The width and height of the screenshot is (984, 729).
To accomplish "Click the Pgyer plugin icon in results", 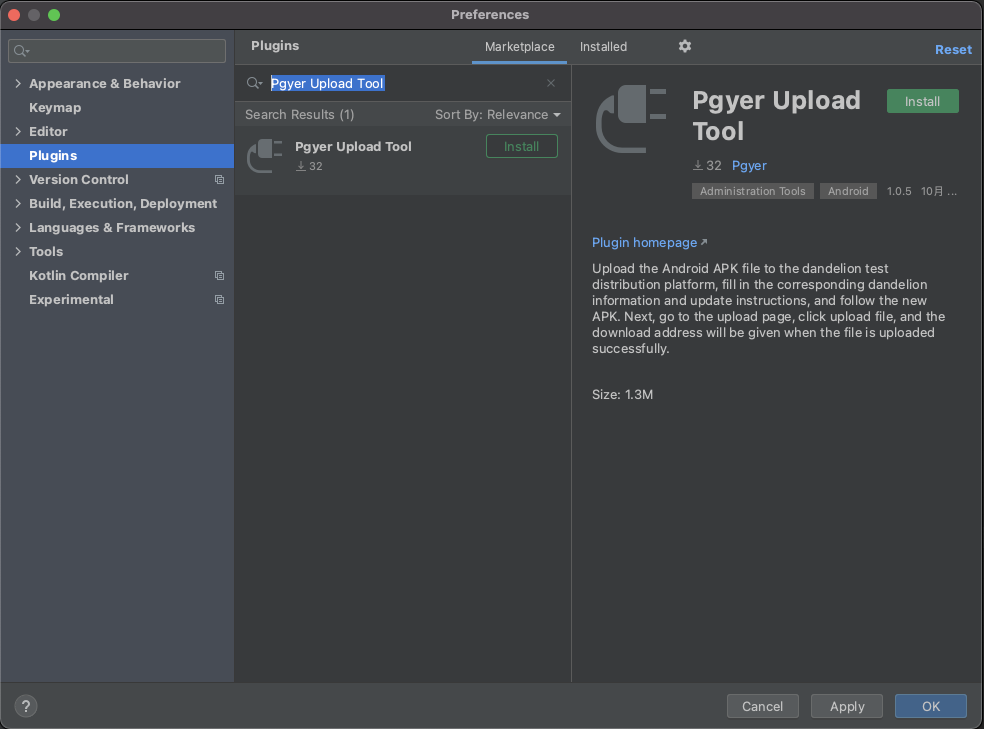I will tap(265, 155).
